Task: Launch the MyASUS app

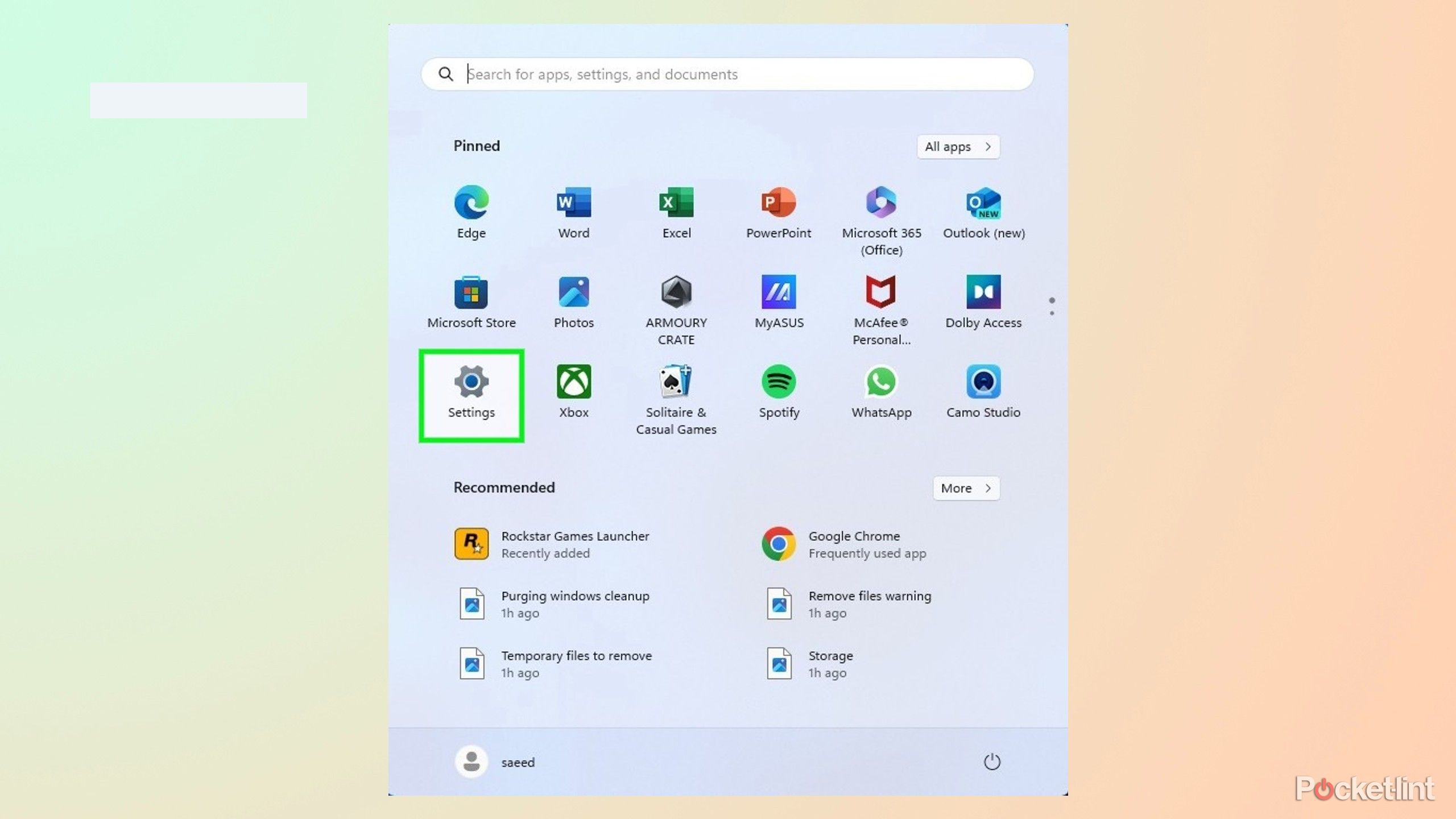Action: pyautogui.click(x=779, y=302)
